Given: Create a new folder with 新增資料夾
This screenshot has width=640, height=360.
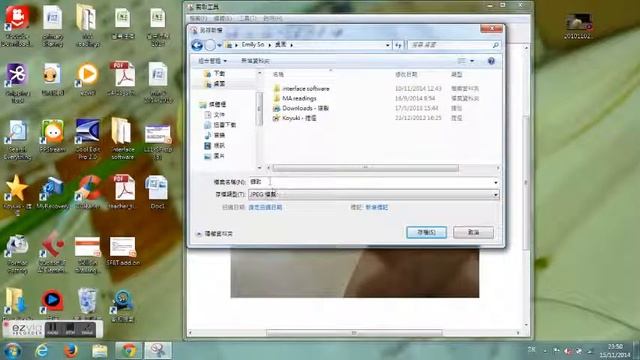Looking at the screenshot, I should pyautogui.click(x=255, y=61).
